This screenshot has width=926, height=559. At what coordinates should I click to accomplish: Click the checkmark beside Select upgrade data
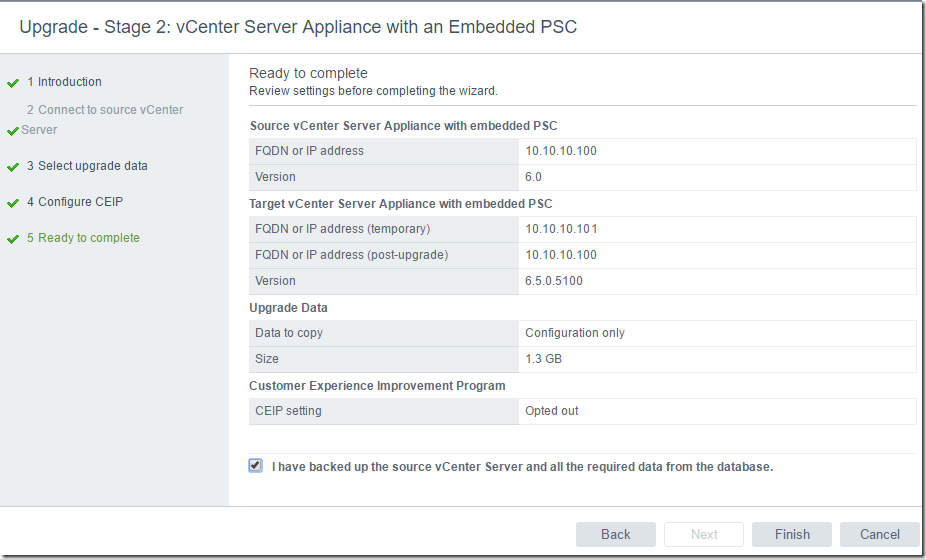(x=13, y=167)
